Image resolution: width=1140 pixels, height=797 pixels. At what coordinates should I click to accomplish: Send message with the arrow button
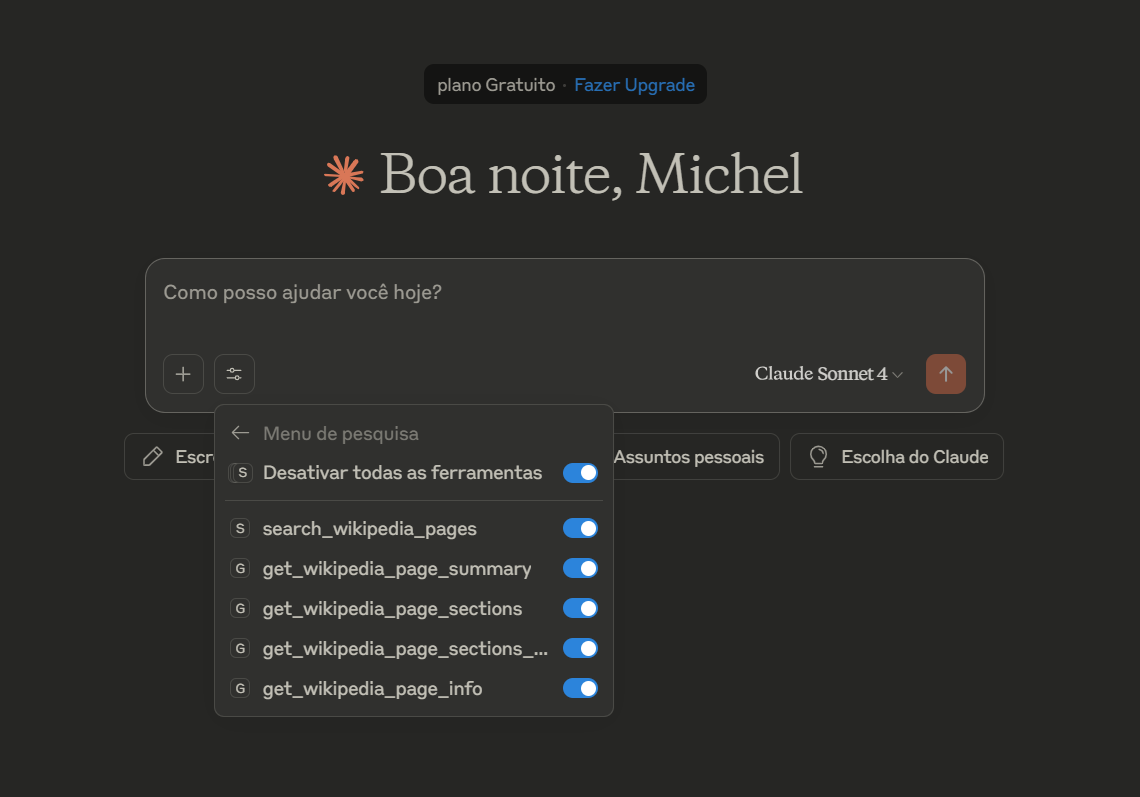945,374
